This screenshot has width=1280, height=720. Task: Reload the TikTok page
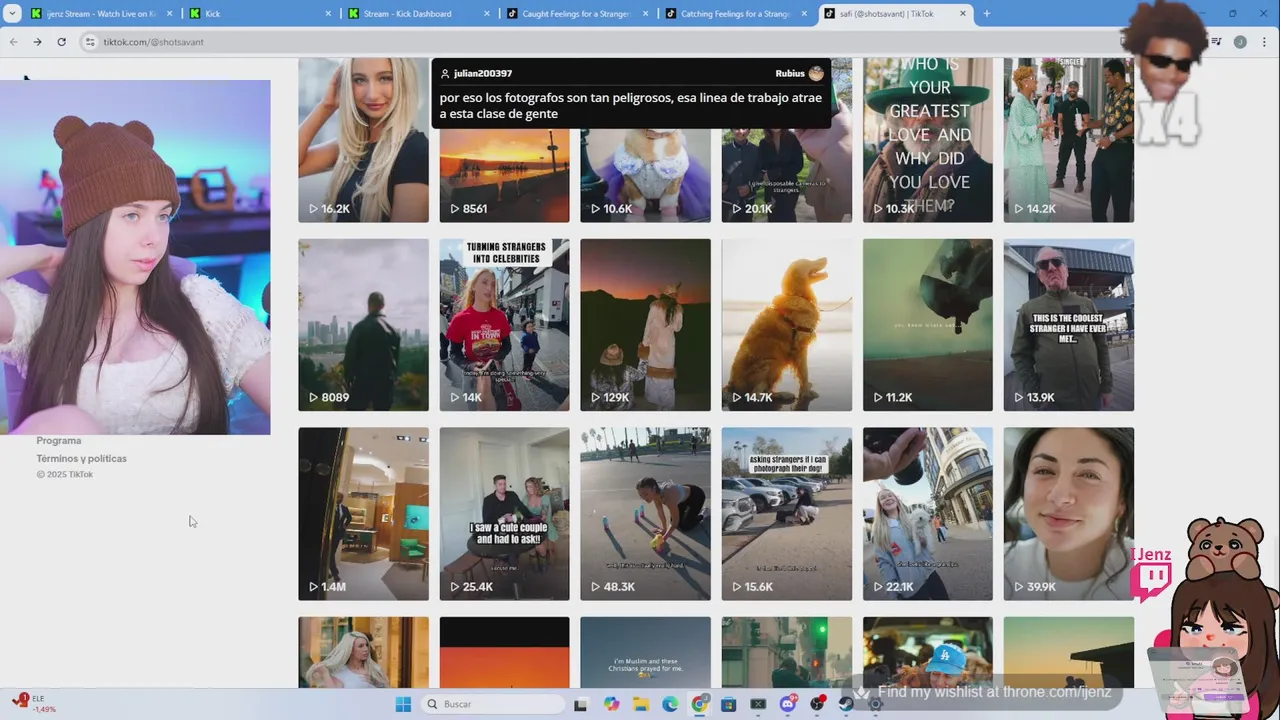[x=61, y=42]
